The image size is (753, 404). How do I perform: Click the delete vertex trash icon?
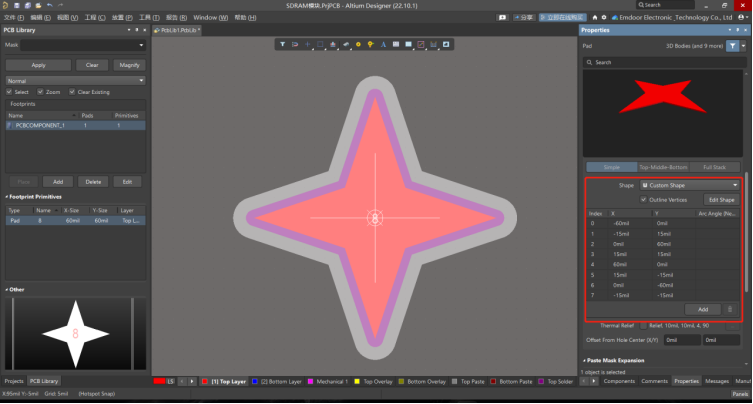click(x=730, y=309)
